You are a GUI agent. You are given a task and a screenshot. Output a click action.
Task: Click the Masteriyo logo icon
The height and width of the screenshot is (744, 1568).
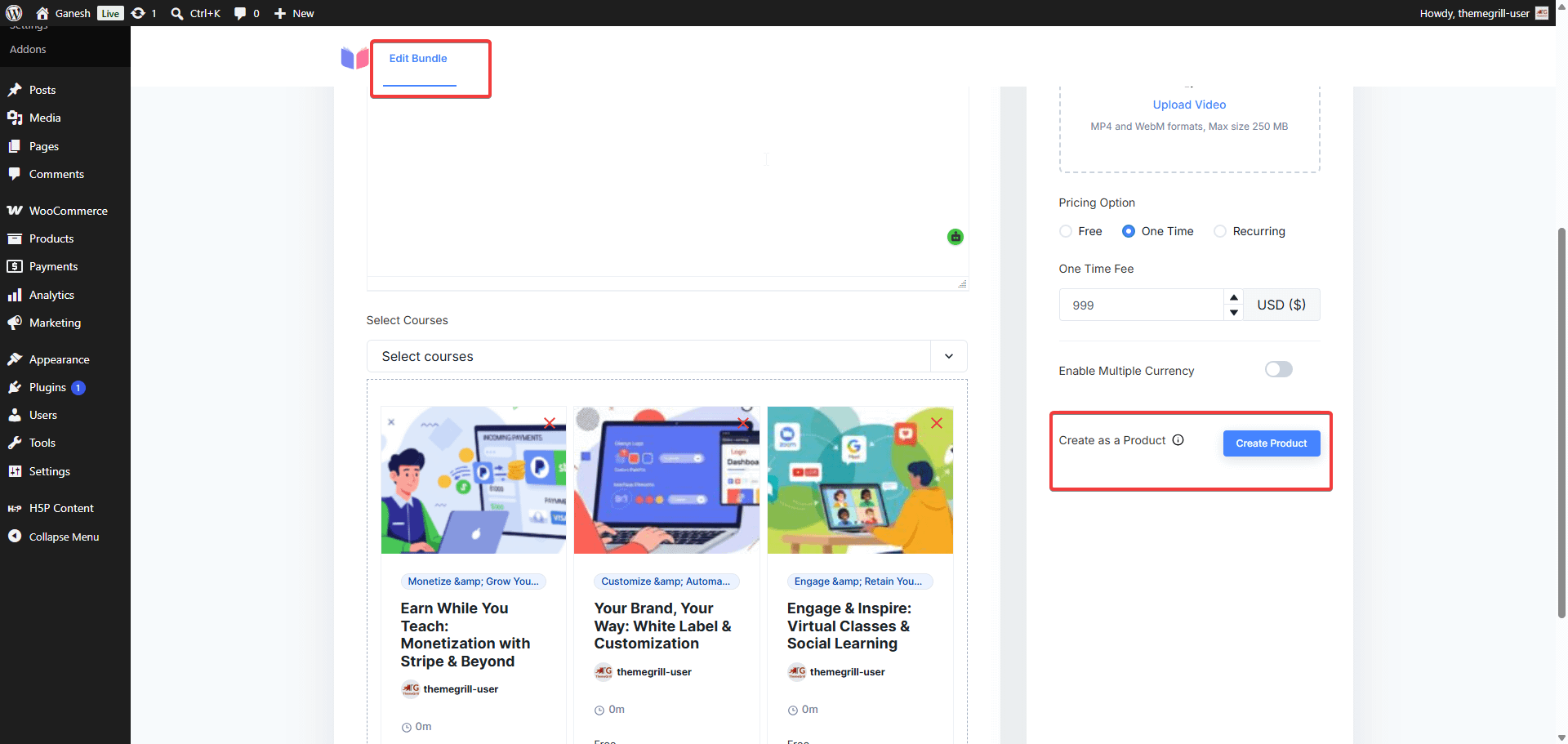click(354, 58)
